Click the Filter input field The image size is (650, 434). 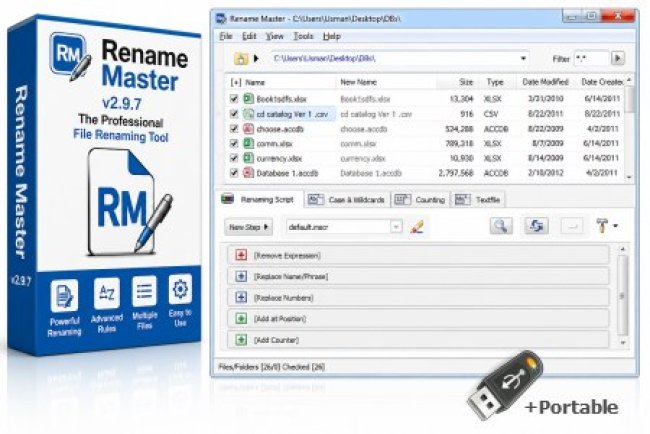[x=591, y=58]
